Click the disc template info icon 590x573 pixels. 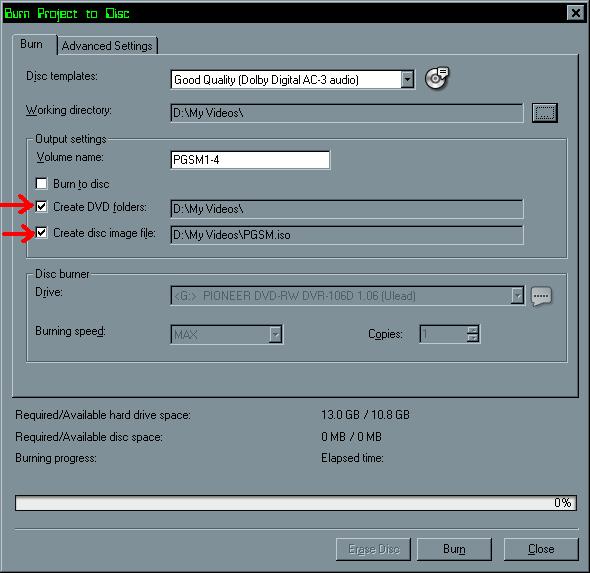436,78
